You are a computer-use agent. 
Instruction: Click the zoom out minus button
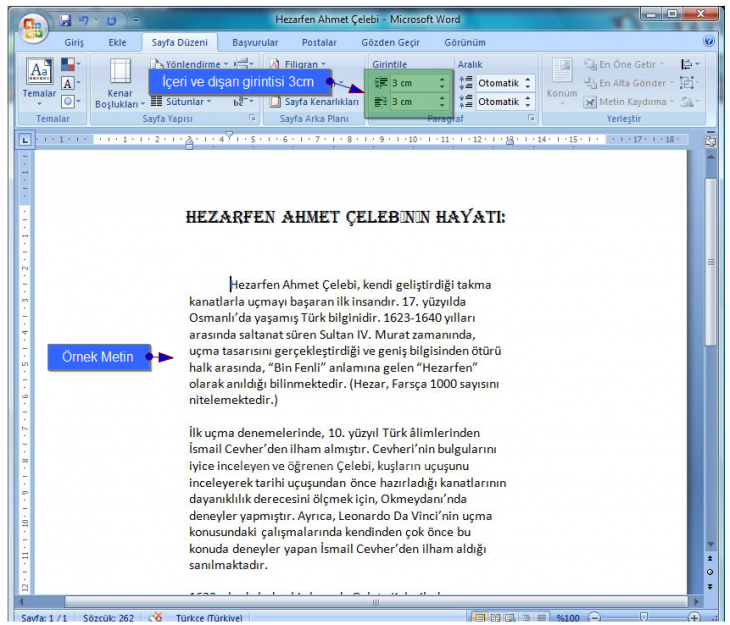click(x=595, y=618)
